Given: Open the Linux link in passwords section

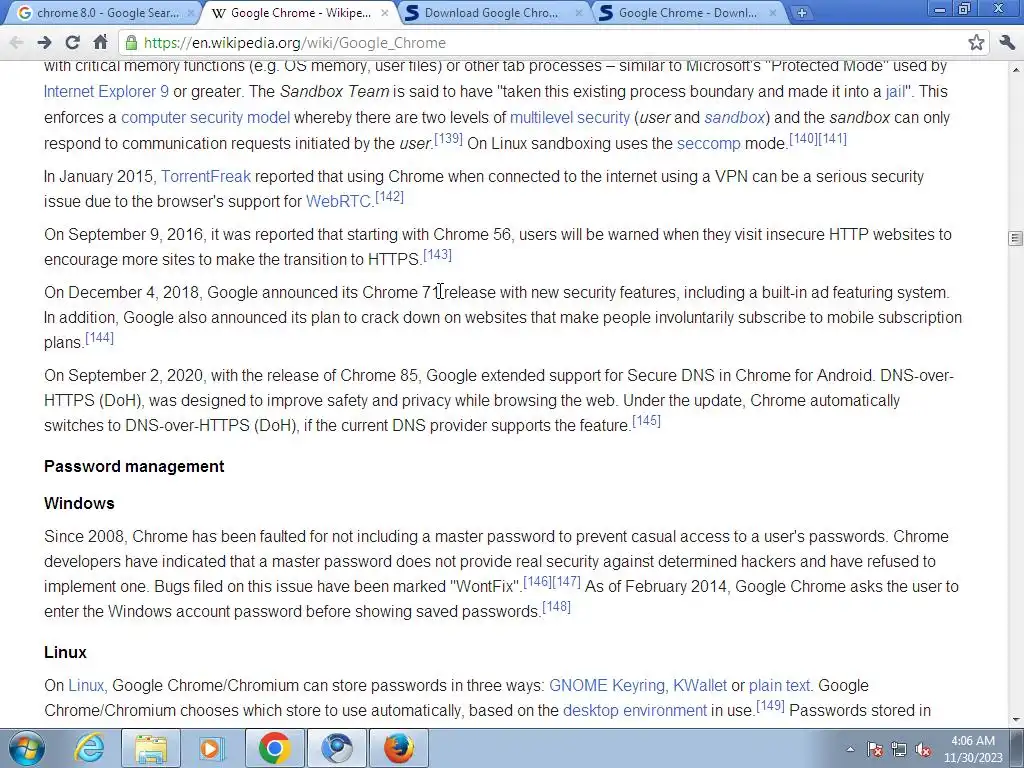Looking at the screenshot, I should coord(86,686).
